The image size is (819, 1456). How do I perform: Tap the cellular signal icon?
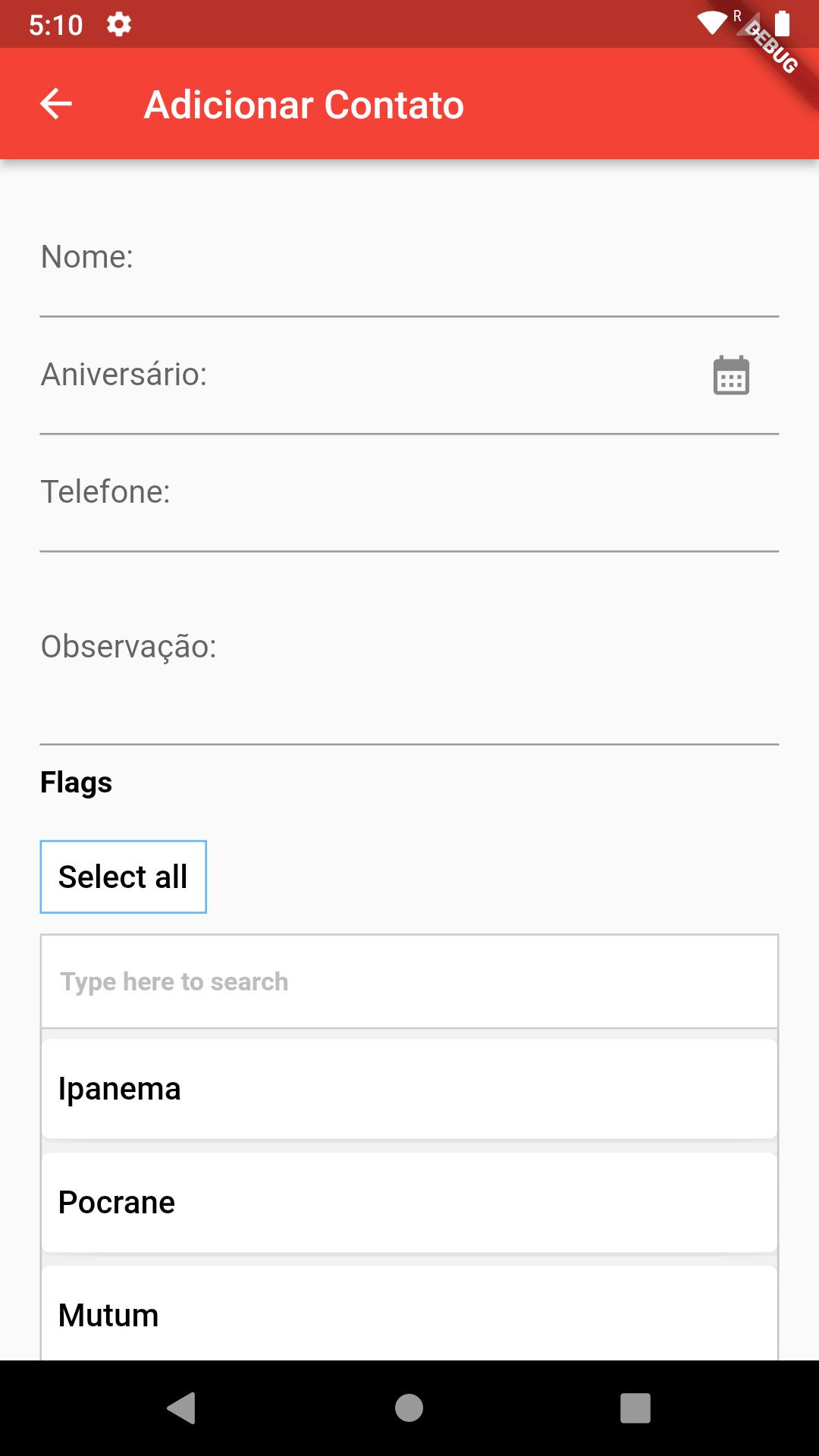[x=747, y=24]
